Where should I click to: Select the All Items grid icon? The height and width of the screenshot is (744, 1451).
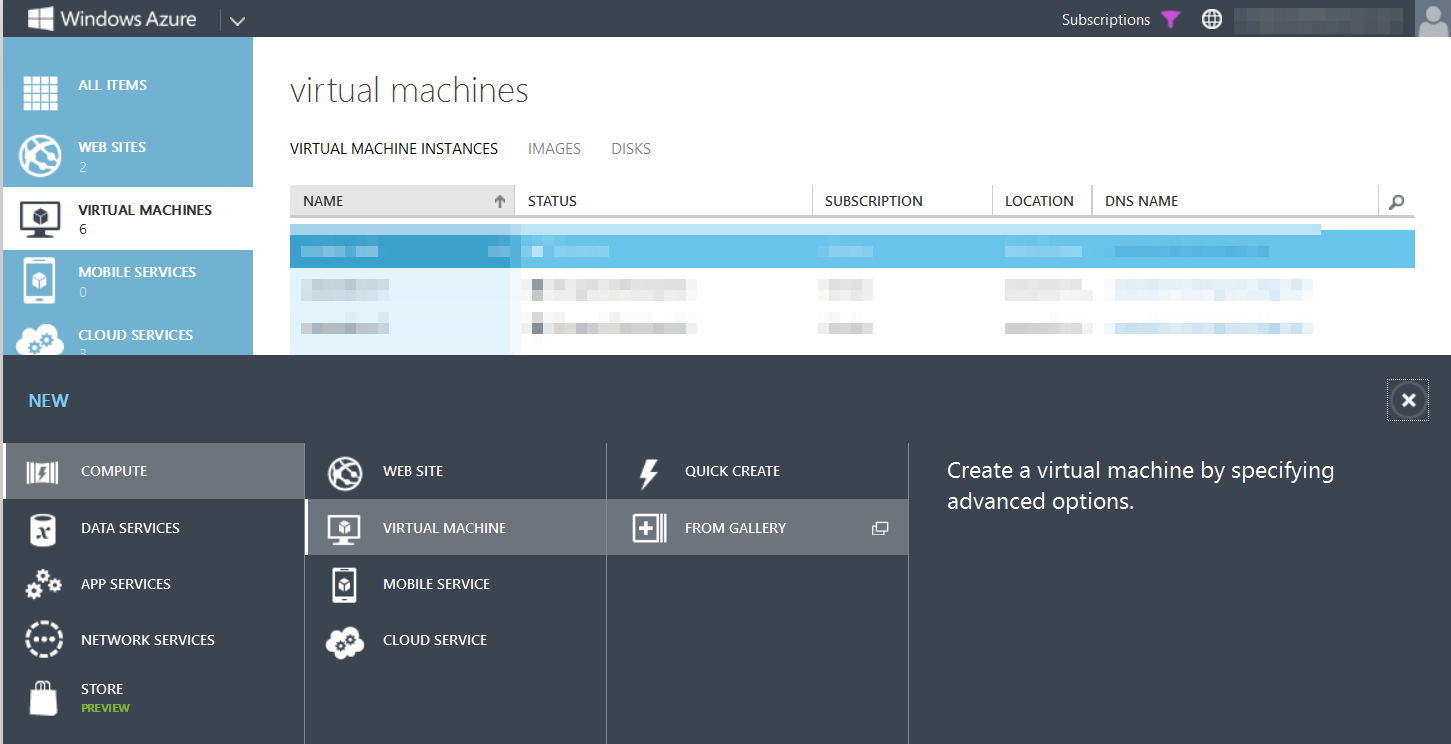(41, 93)
